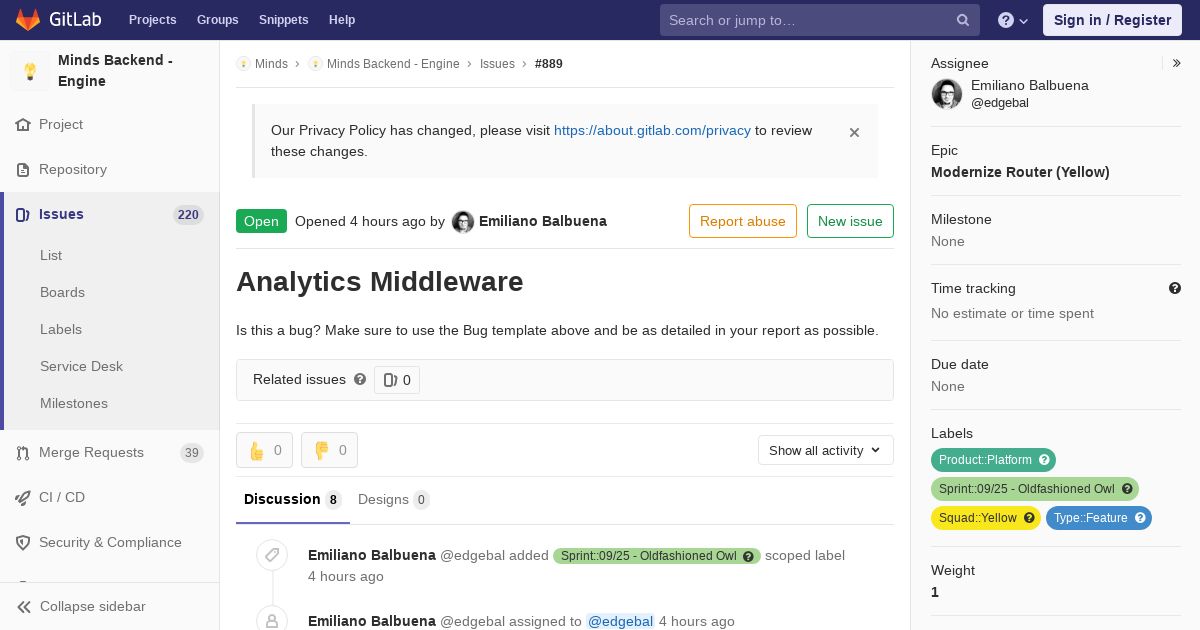Click the Collapse sidebar double-chevron icon
Viewport: 1200px width, 630px height.
tap(24, 607)
